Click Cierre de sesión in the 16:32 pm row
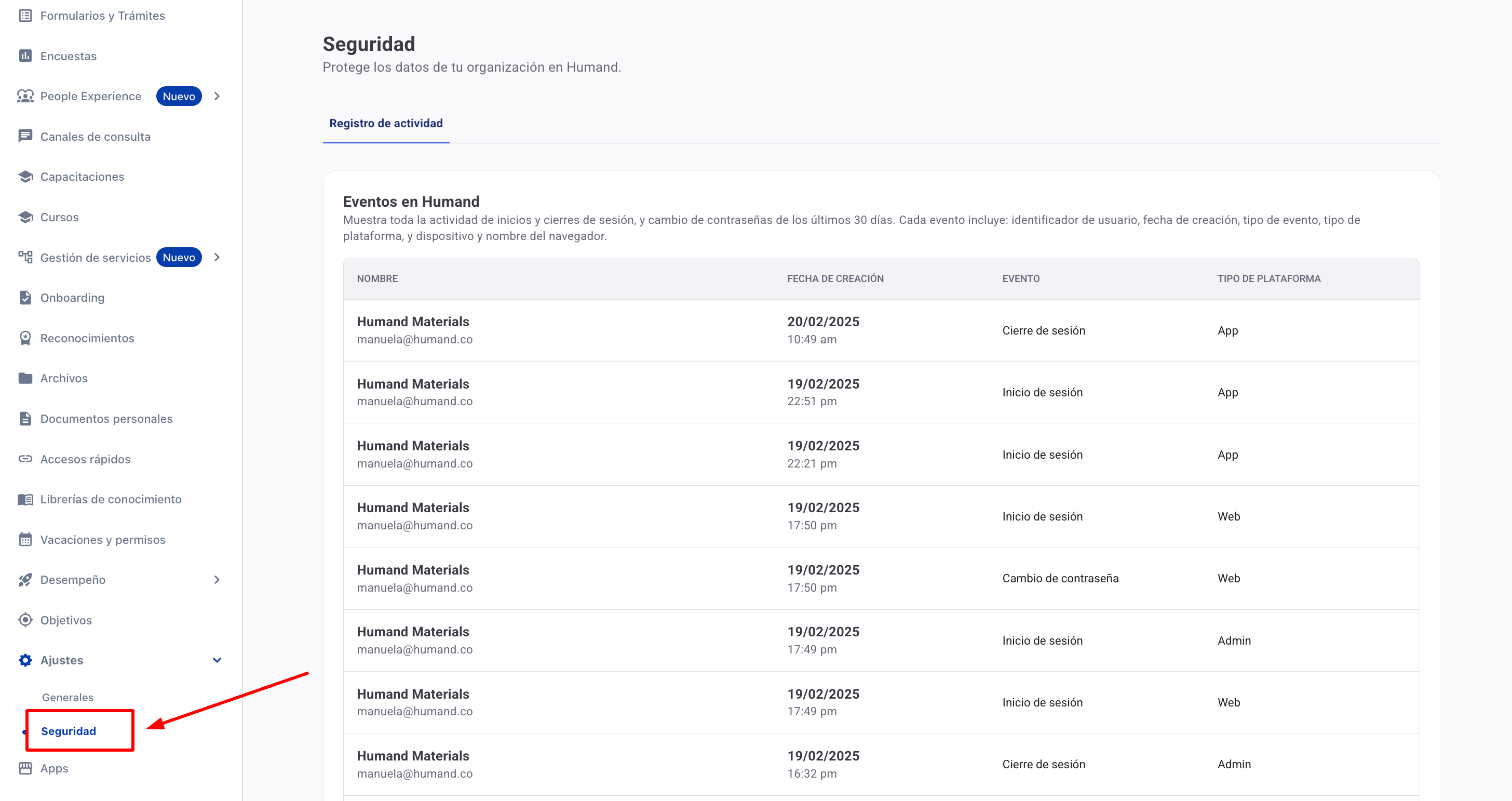The height and width of the screenshot is (801, 1512). point(1044,765)
